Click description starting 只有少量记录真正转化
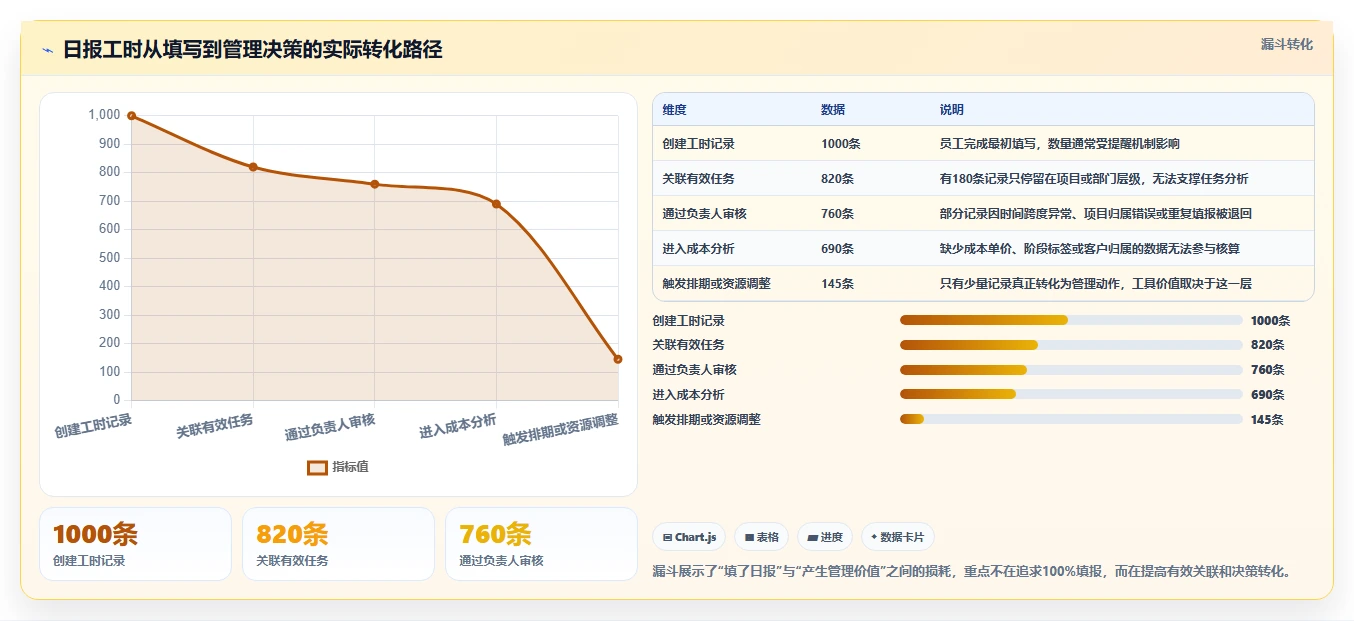The image size is (1354, 621). [x=1095, y=284]
